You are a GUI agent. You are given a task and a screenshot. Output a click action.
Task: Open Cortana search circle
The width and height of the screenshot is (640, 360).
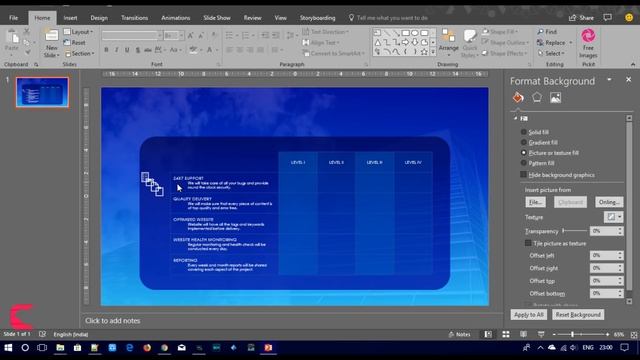coord(25,348)
